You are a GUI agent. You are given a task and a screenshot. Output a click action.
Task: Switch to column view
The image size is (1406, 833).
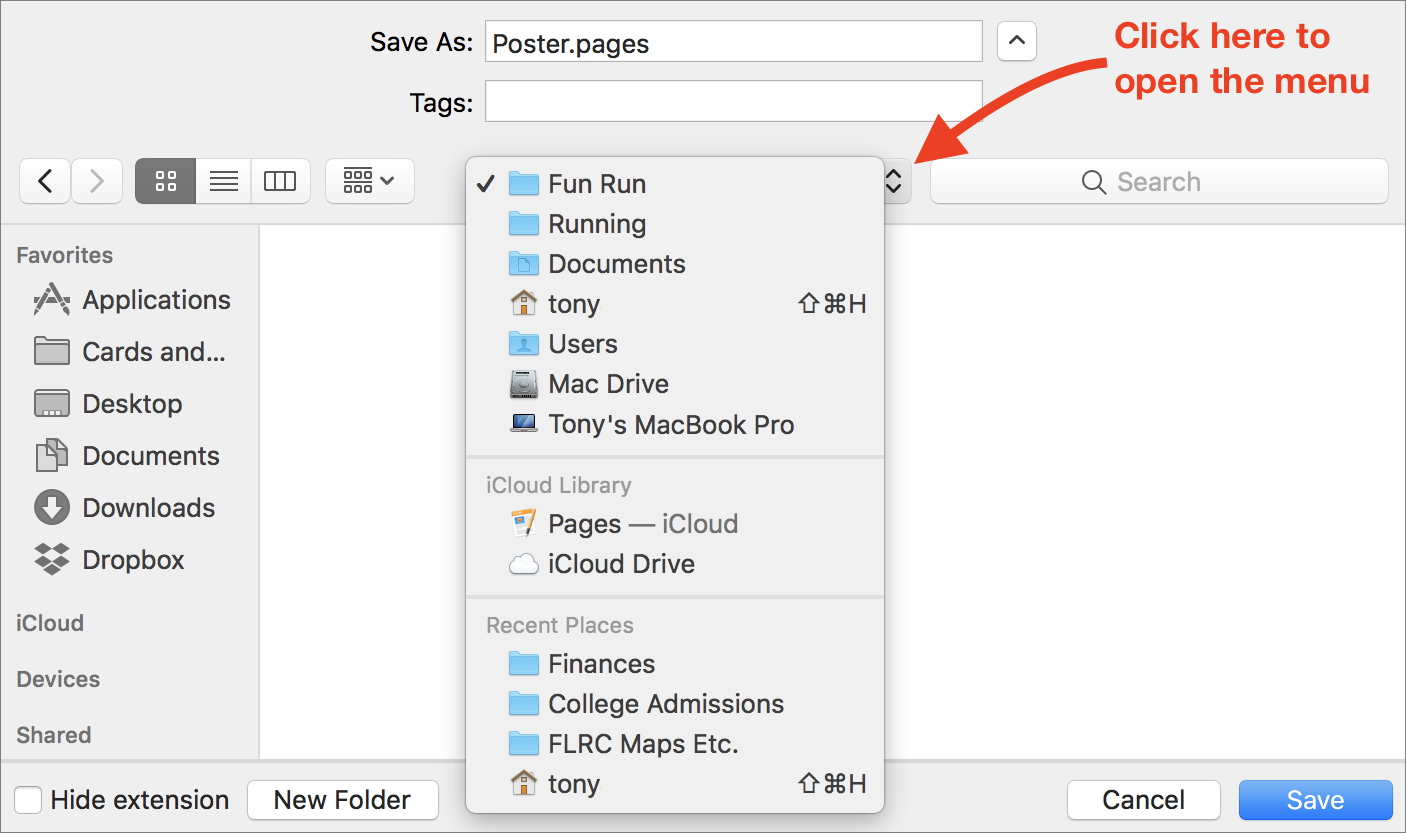pos(280,181)
